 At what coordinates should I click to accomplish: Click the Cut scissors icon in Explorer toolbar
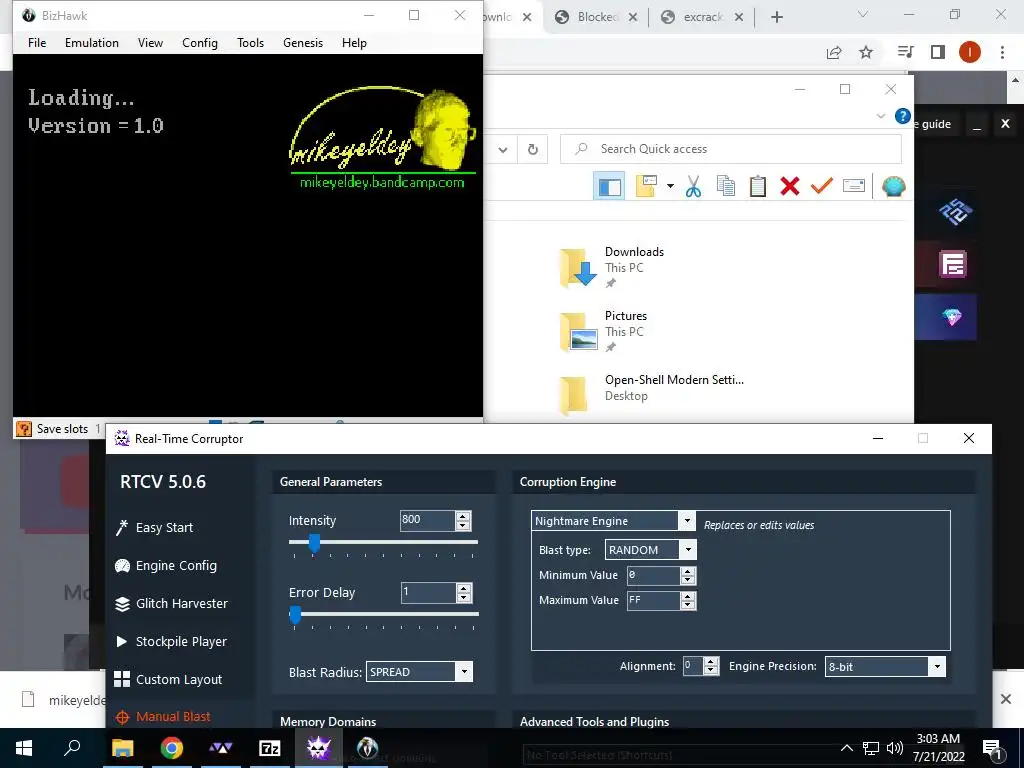693,186
